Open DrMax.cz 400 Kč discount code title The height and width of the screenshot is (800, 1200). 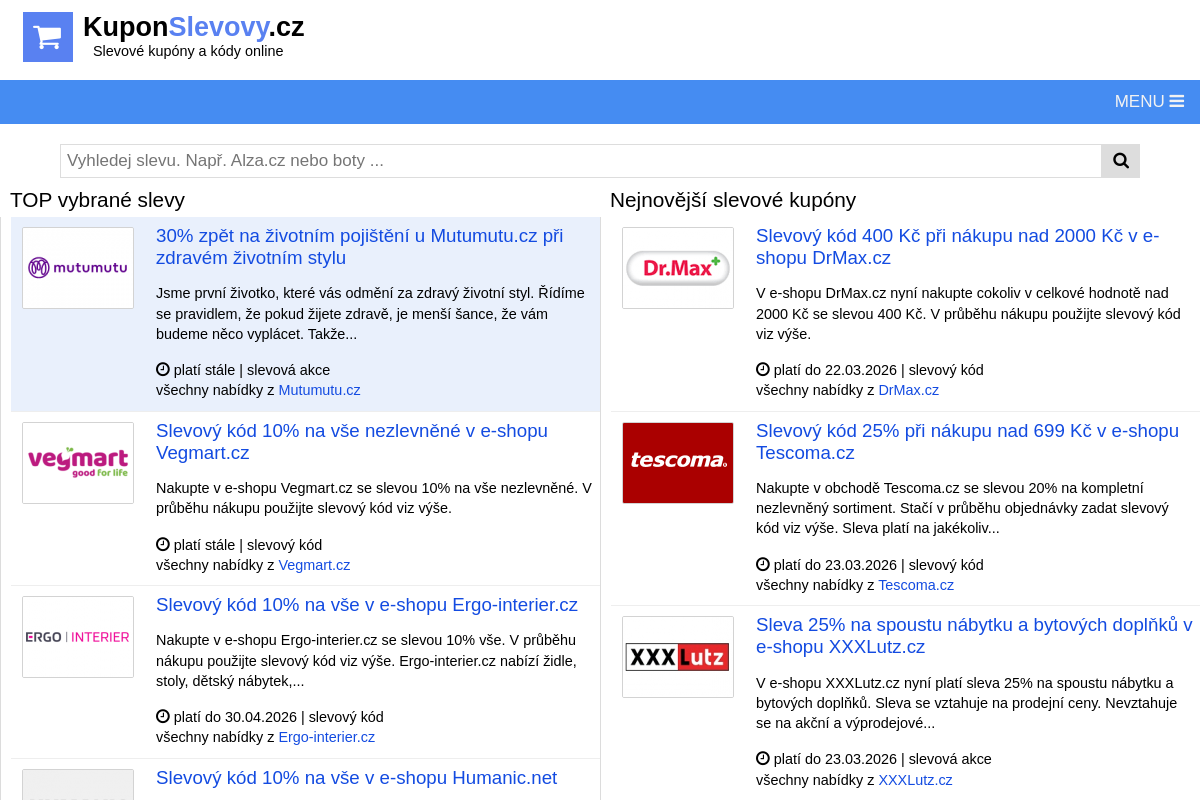click(957, 247)
